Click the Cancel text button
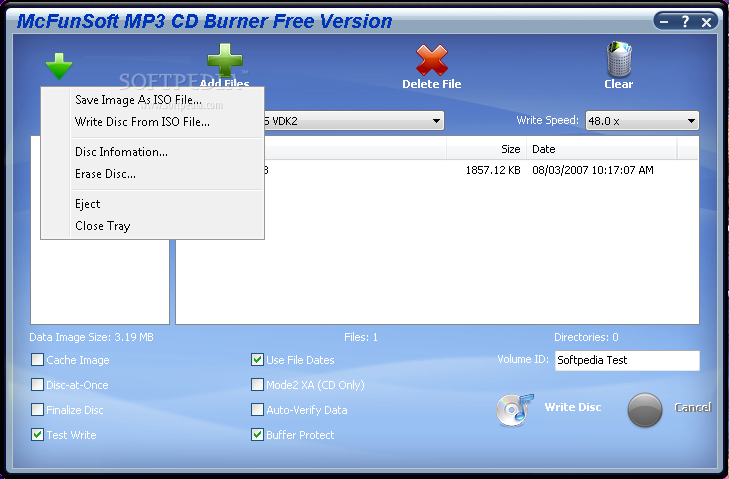Viewport: 729px width, 479px height. coord(693,408)
